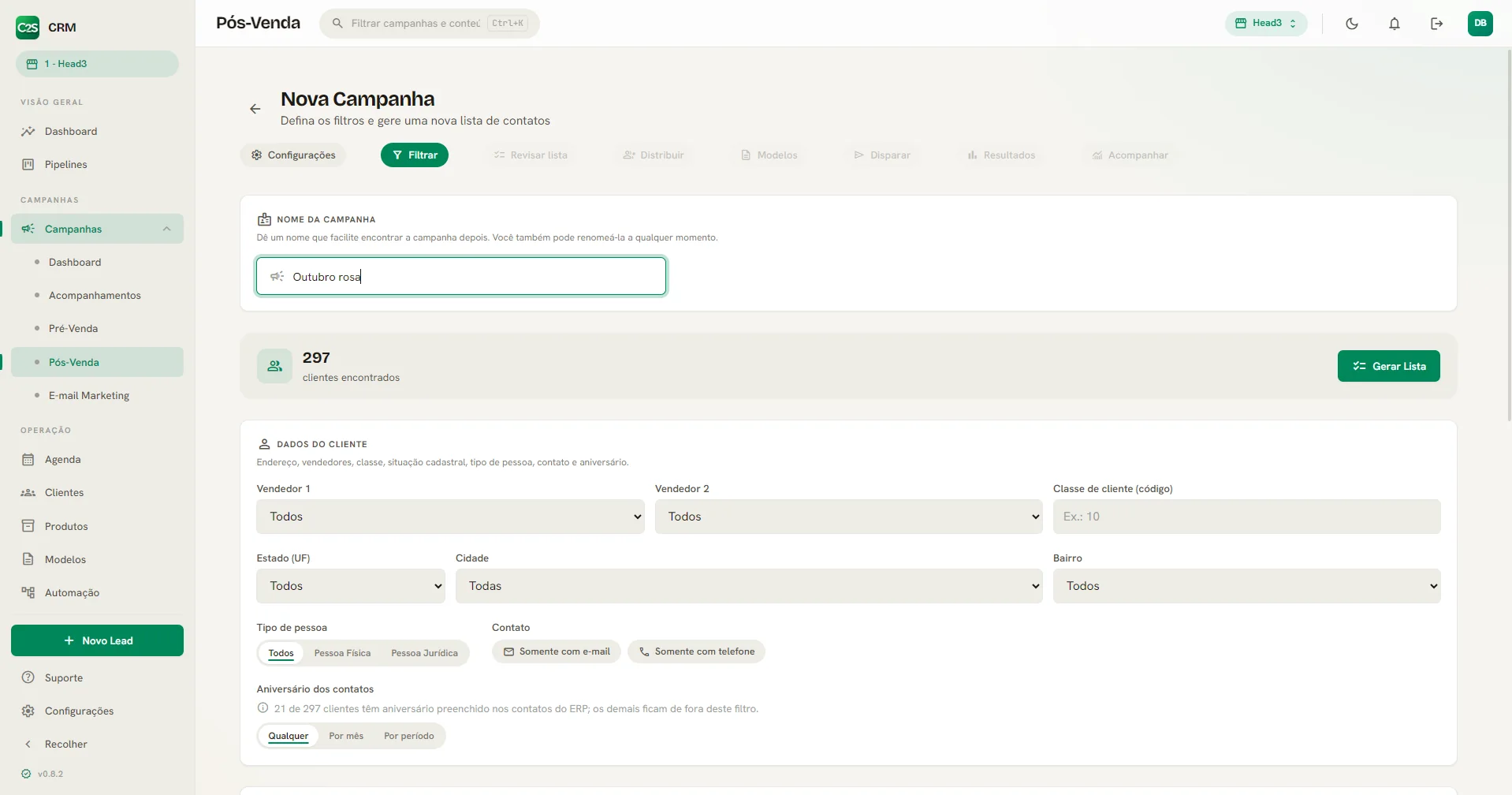Open Produtos in the sidebar
The height and width of the screenshot is (795, 1512).
tap(97, 526)
